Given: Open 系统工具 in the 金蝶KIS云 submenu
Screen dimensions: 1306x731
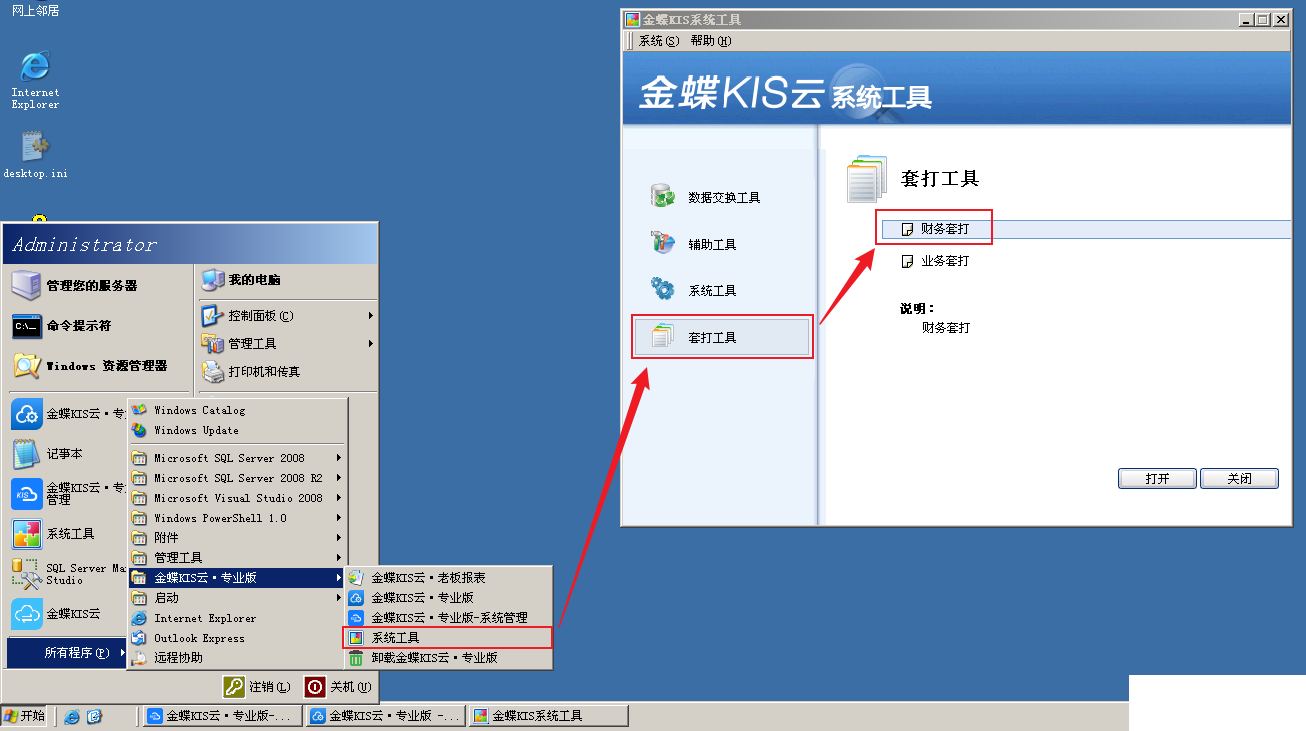Looking at the screenshot, I should click(448, 638).
